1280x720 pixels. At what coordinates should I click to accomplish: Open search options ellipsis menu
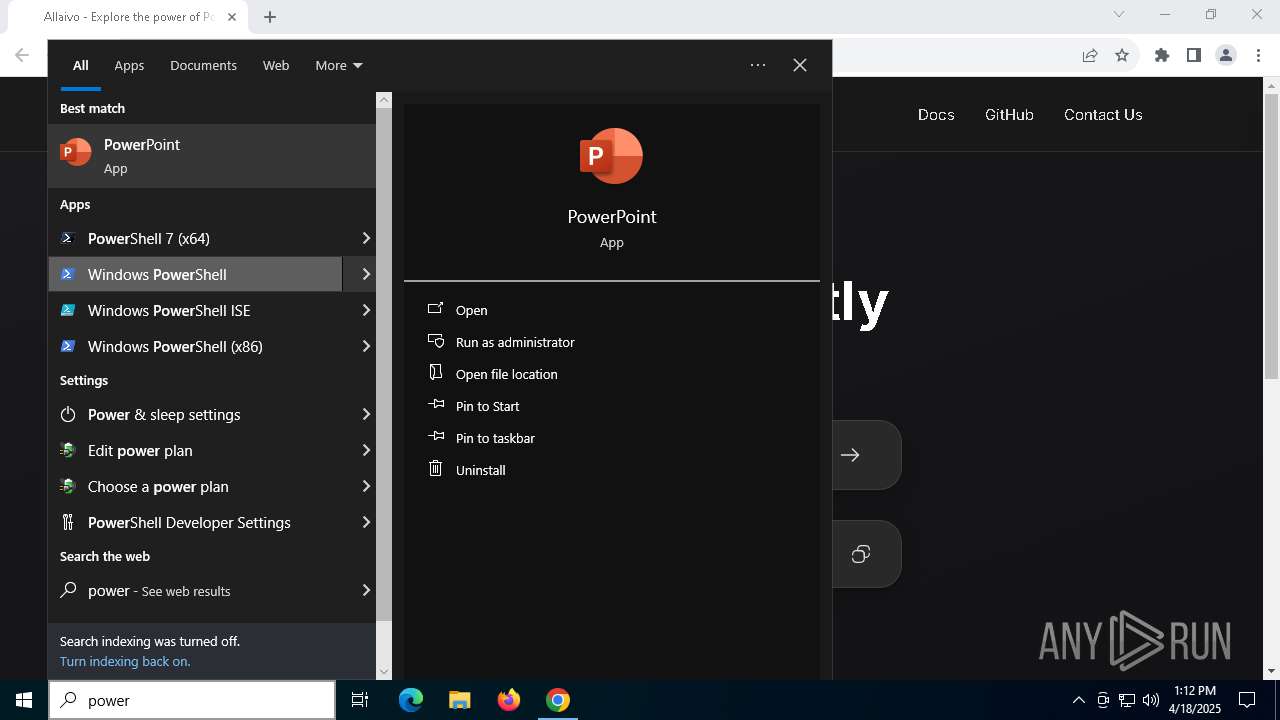[x=758, y=65]
